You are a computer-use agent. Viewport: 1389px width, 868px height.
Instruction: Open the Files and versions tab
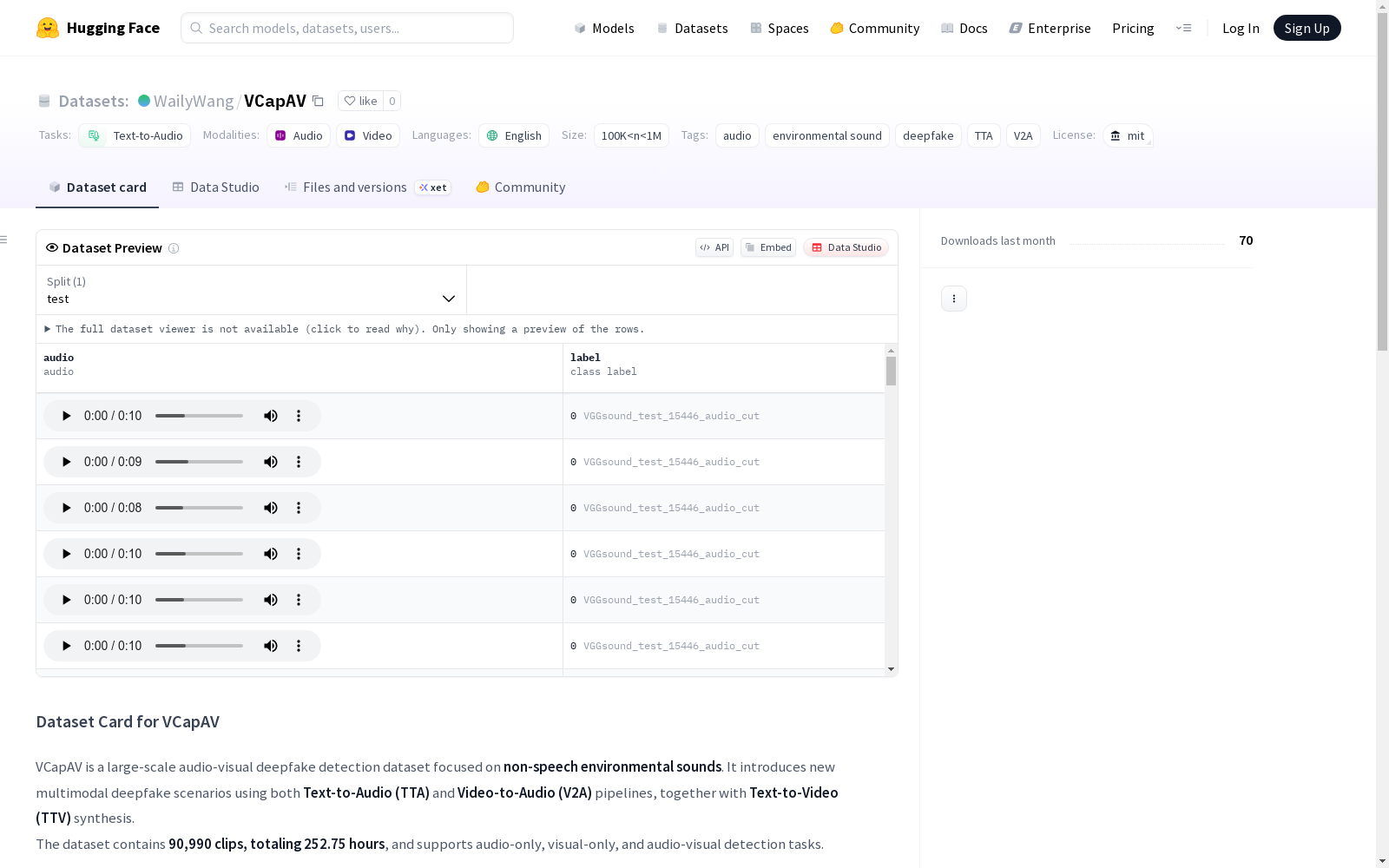pos(367,187)
